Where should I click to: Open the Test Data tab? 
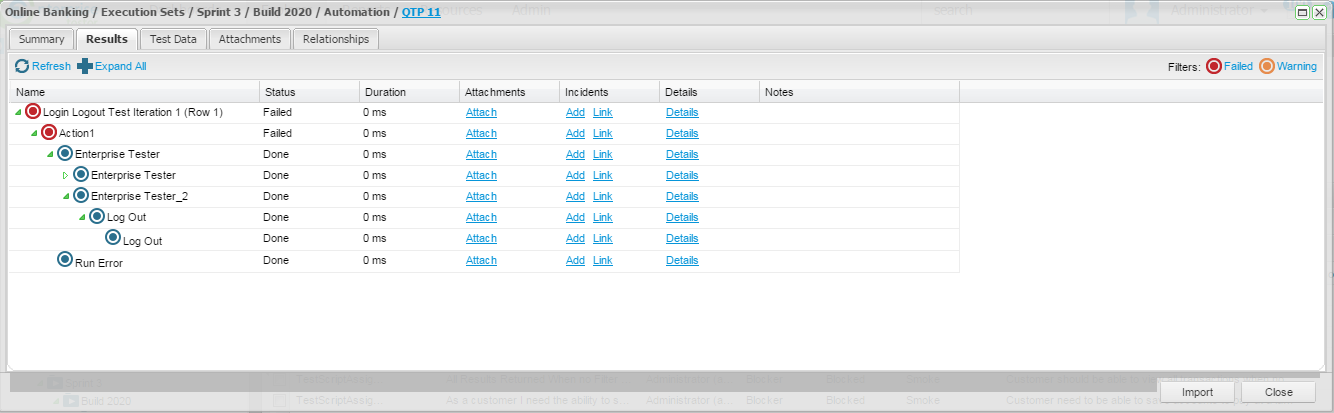click(173, 39)
